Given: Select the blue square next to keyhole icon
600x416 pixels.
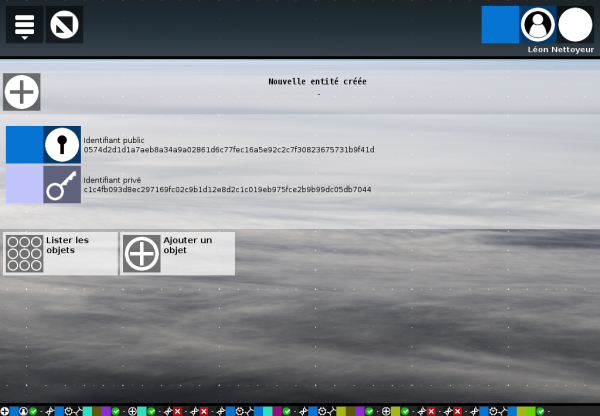Looking at the screenshot, I should (24, 145).
